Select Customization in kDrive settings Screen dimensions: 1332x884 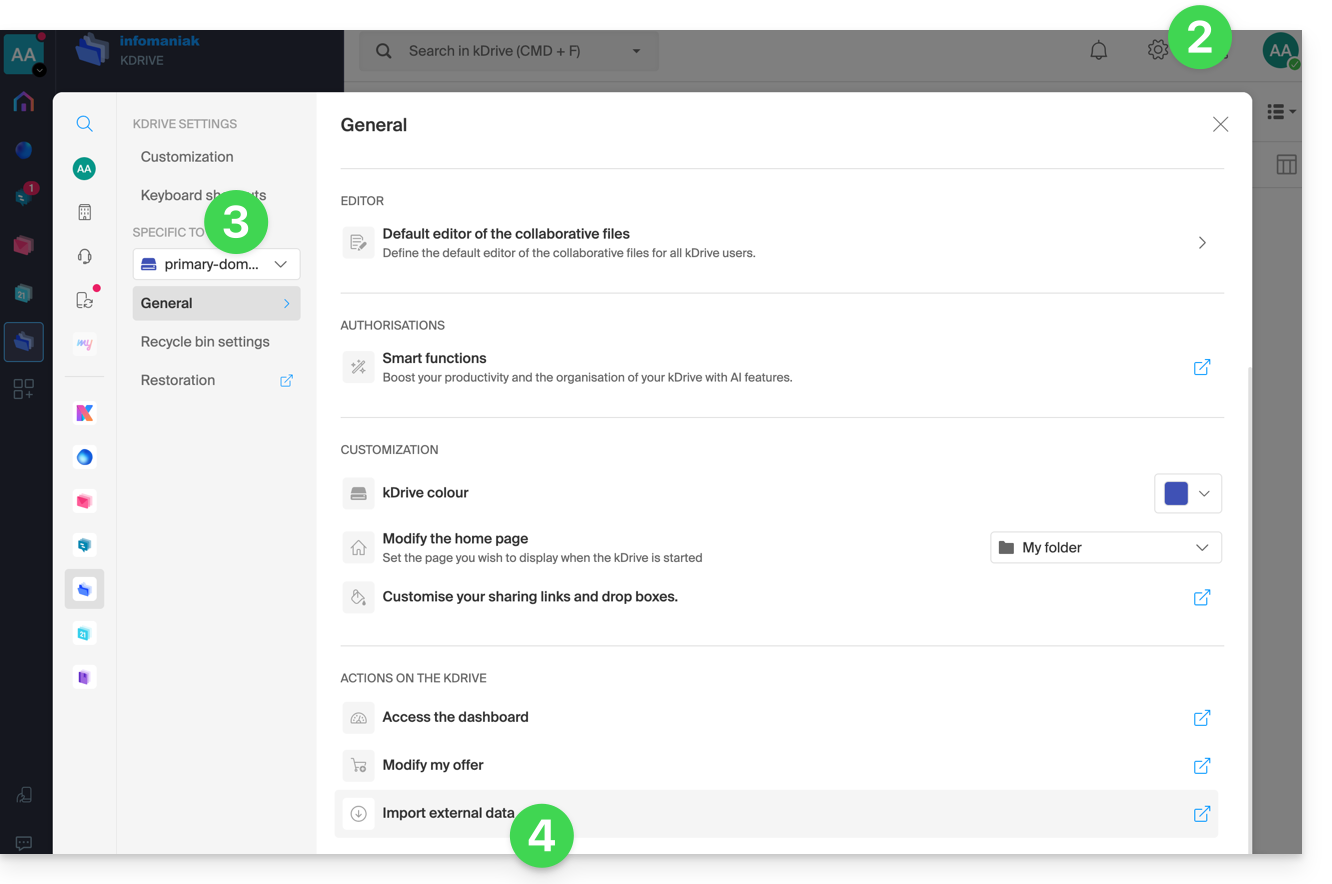pyautogui.click(x=187, y=157)
